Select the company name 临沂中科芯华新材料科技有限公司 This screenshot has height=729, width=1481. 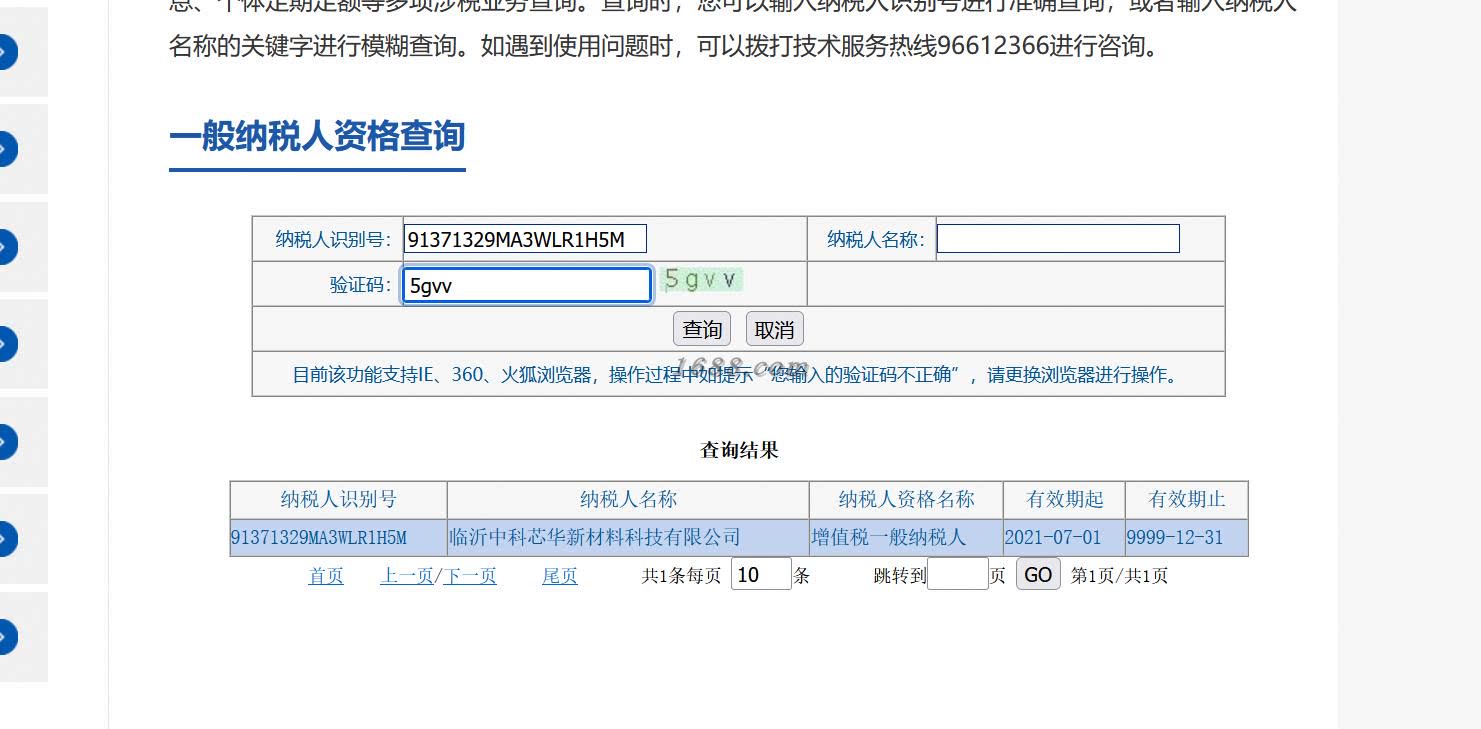(x=628, y=538)
